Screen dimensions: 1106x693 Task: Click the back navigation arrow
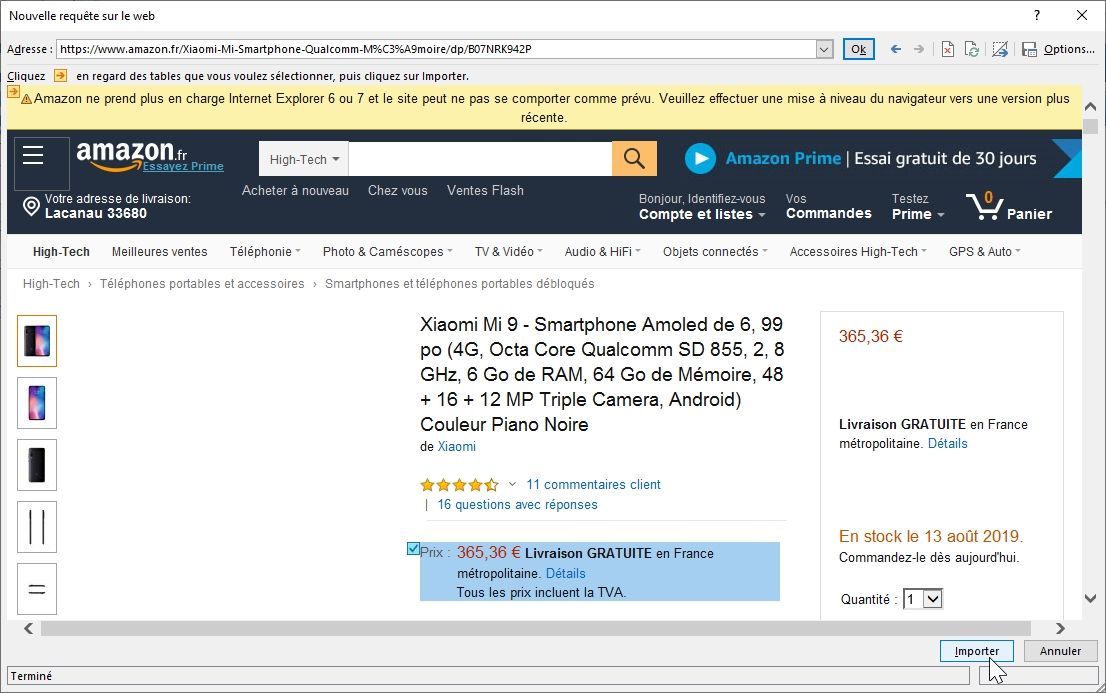896,49
